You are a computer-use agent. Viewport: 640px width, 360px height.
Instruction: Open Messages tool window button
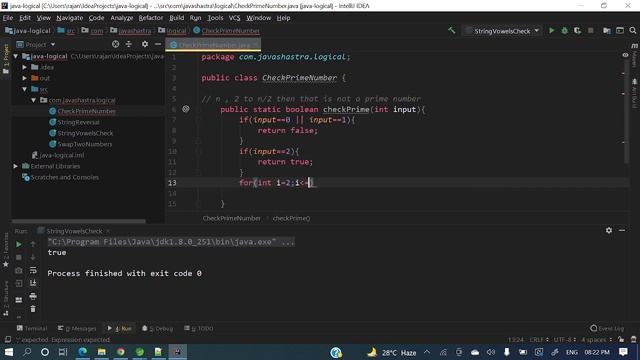(x=78, y=328)
